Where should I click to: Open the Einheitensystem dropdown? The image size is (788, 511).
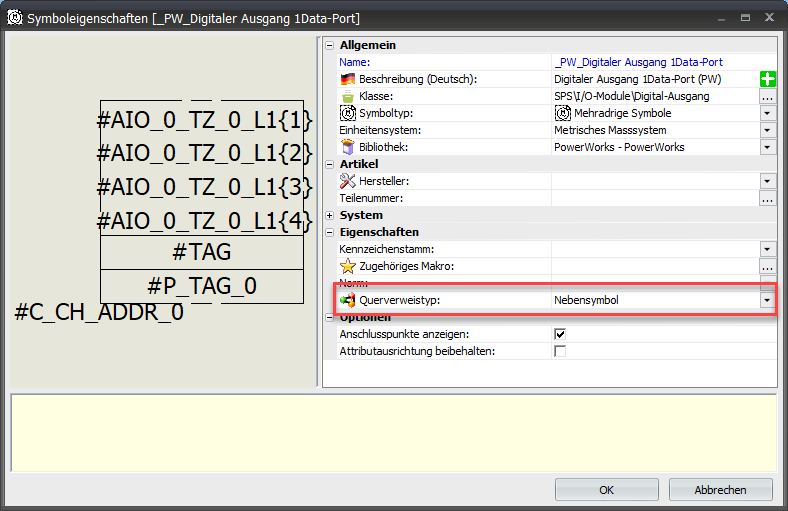click(x=767, y=130)
